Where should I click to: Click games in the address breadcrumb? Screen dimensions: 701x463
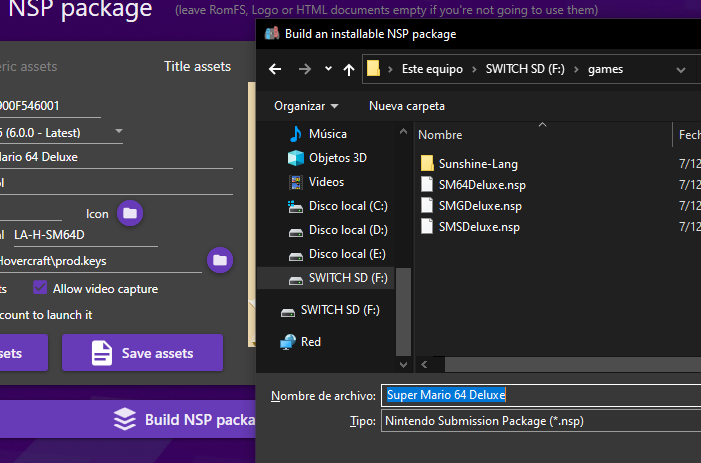(x=605, y=69)
